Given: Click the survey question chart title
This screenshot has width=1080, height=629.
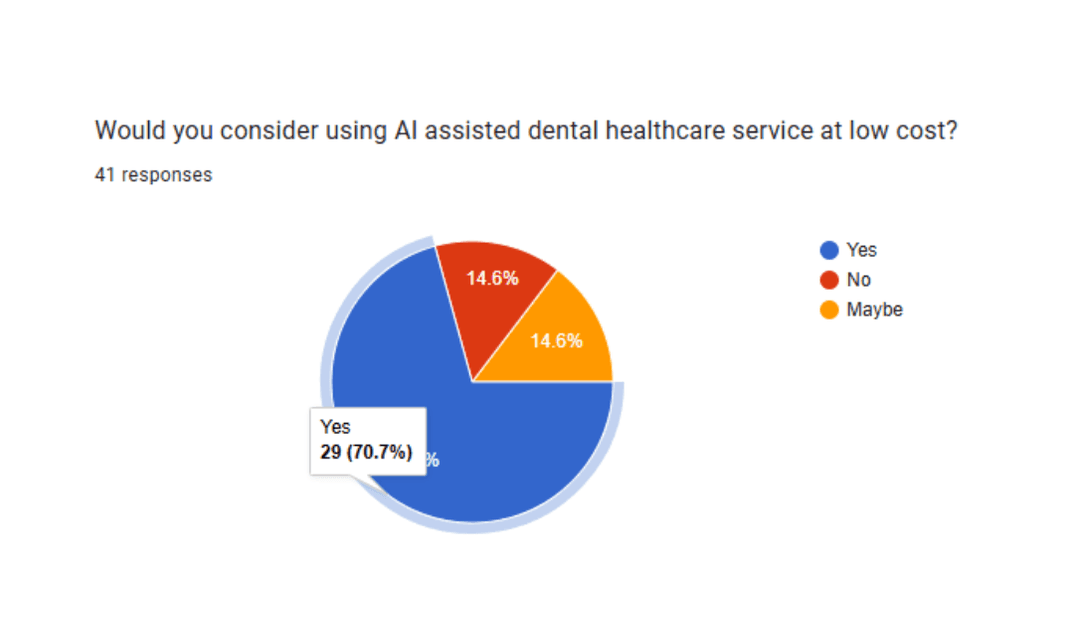Looking at the screenshot, I should (526, 130).
